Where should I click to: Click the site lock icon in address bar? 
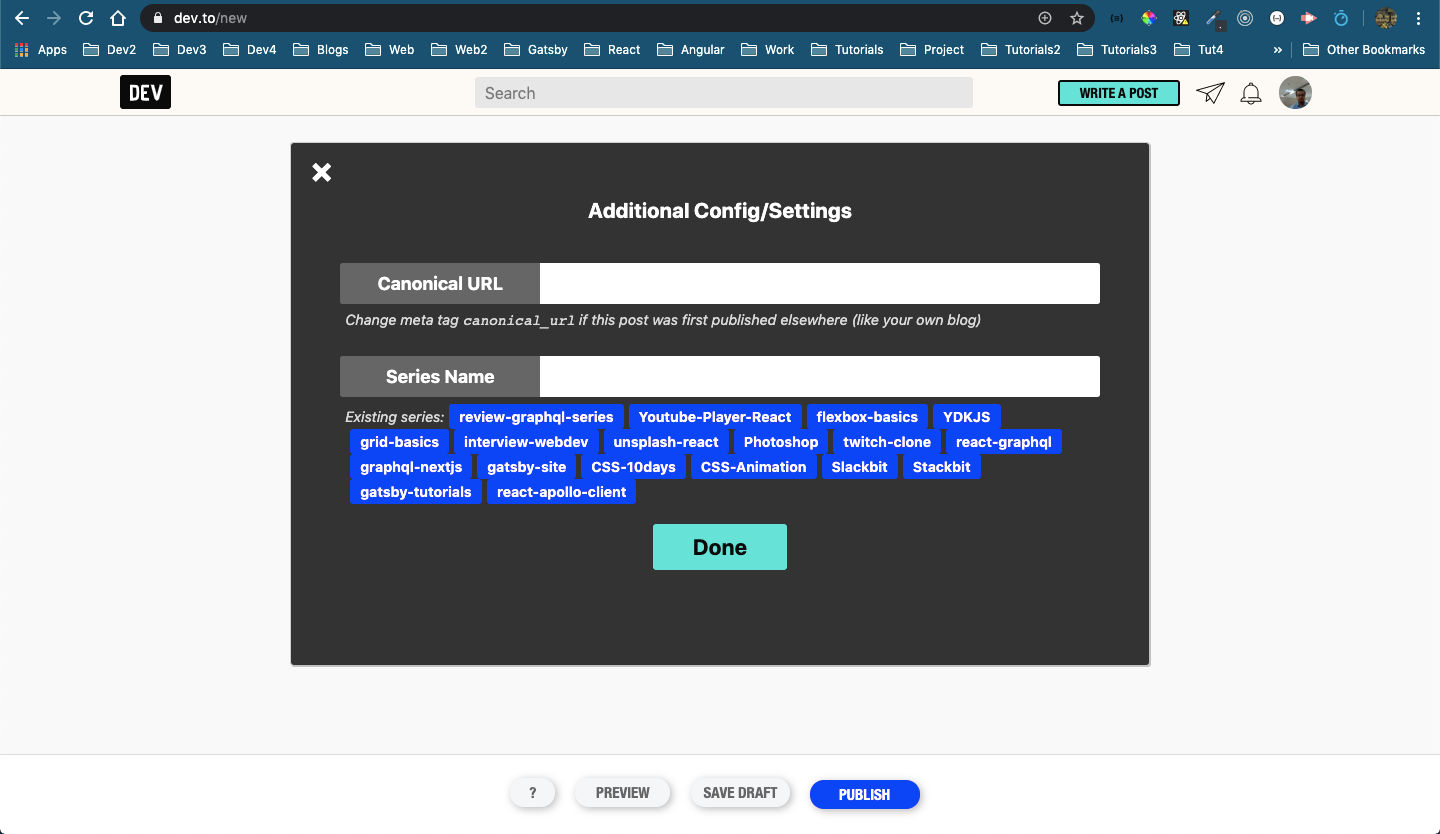click(157, 18)
